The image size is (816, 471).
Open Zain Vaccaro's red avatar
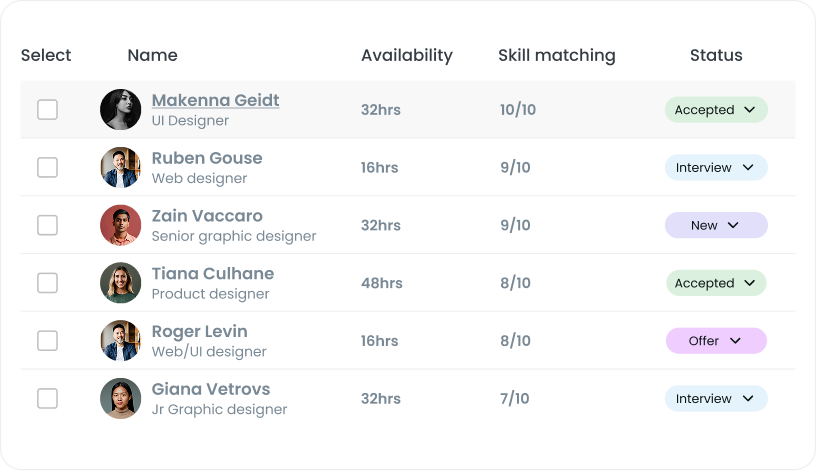coord(120,225)
